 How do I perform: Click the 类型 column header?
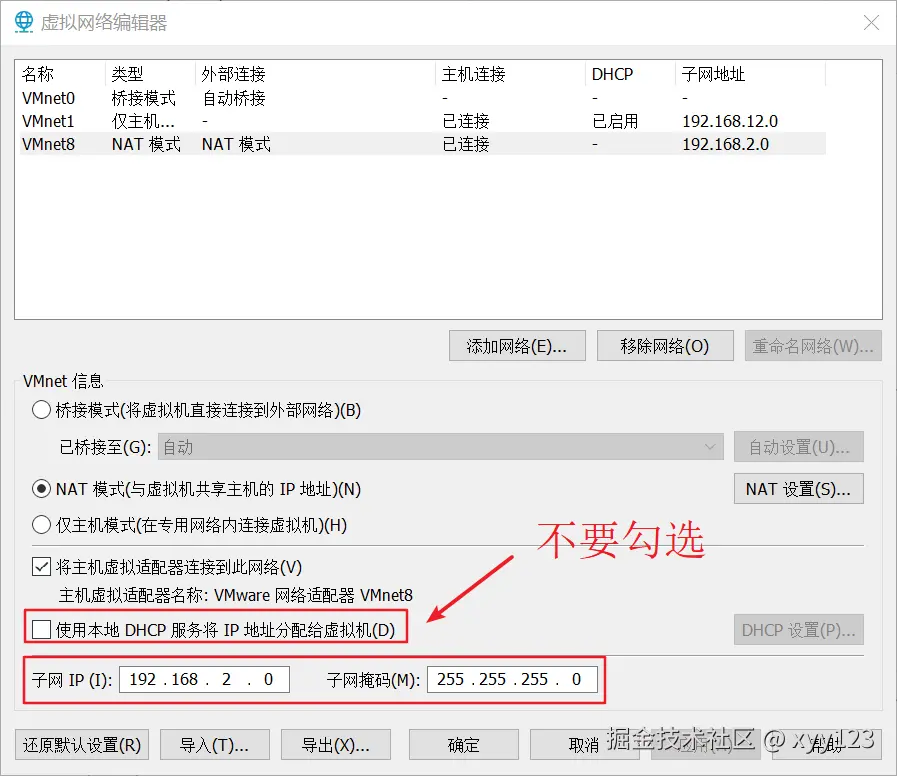(150, 74)
